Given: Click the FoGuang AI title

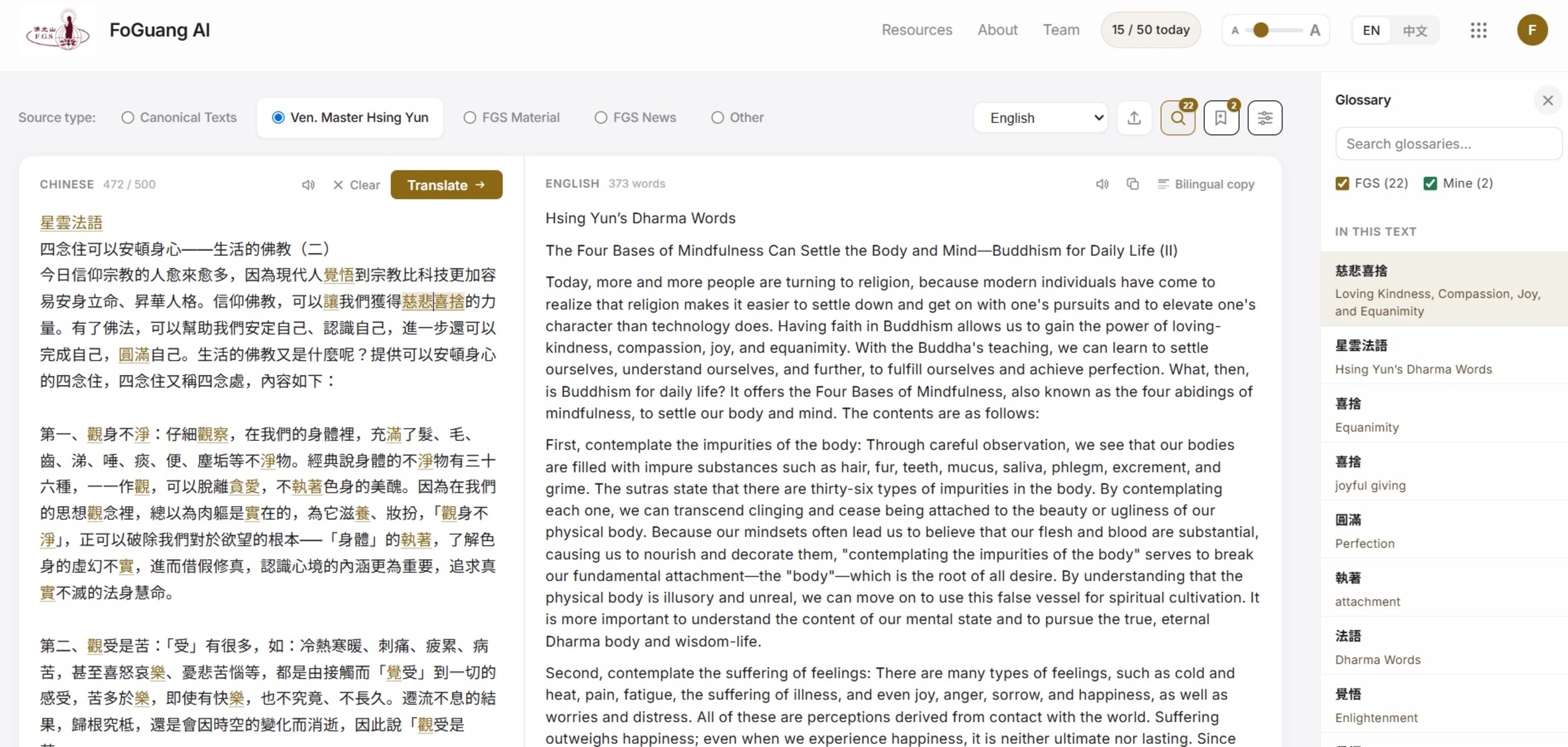Looking at the screenshot, I should tap(160, 30).
